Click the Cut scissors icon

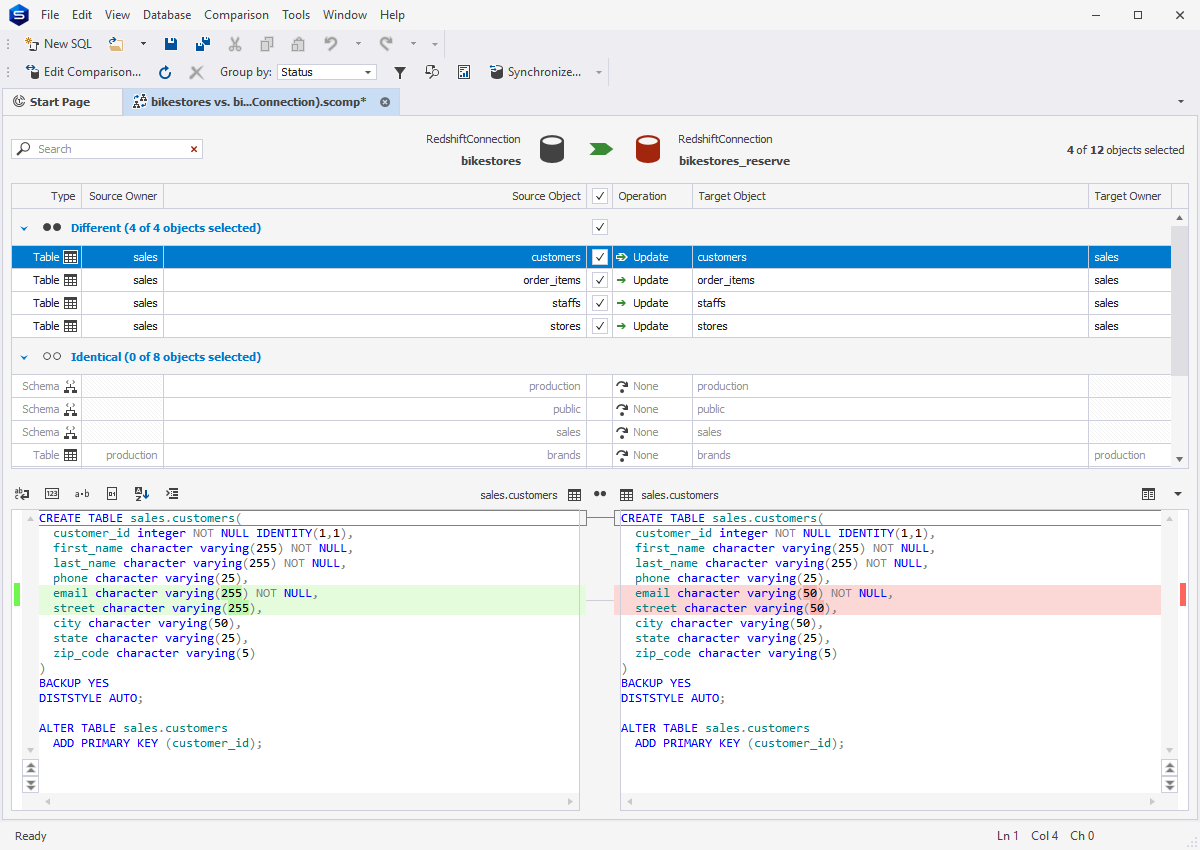tap(235, 44)
